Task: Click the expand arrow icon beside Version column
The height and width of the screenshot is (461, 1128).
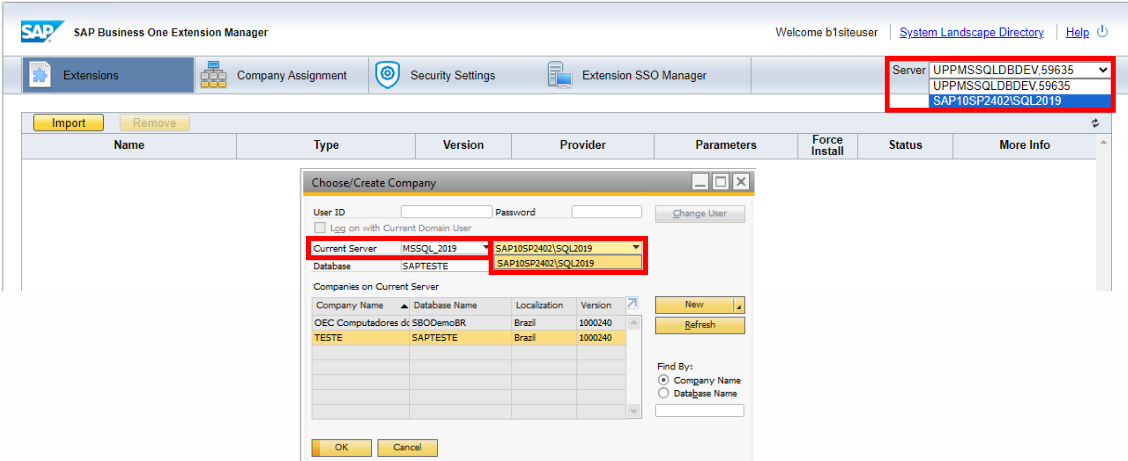Action: pyautogui.click(x=633, y=303)
